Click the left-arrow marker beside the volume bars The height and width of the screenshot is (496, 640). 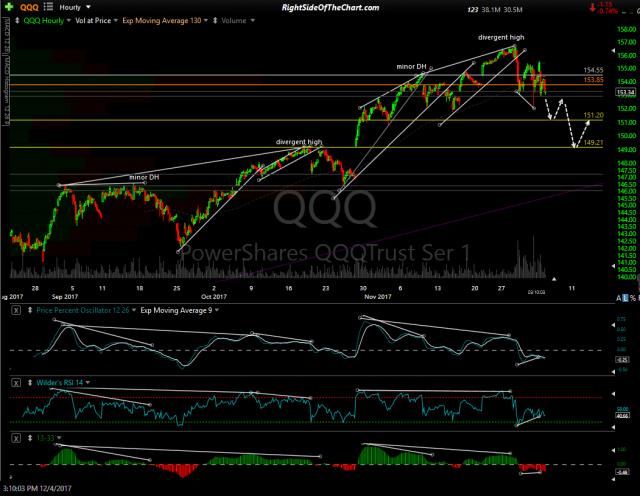(613, 266)
